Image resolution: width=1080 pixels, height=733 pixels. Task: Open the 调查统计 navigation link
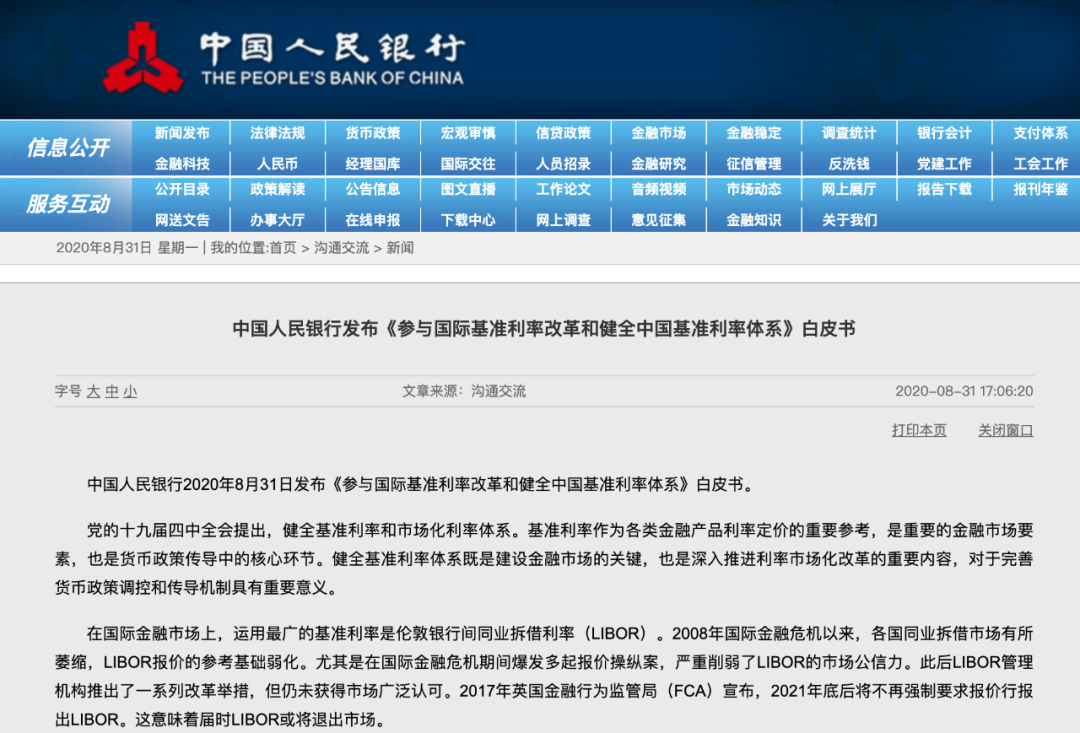(x=849, y=133)
